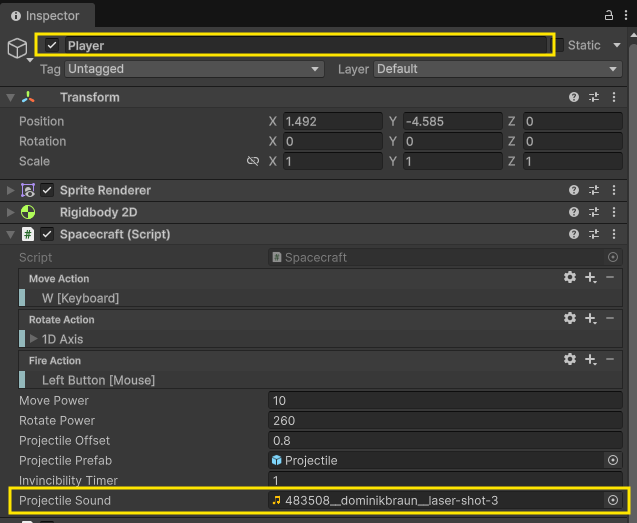The image size is (637, 523).
Task: Open object picker for Projectile Sound
Action: (x=613, y=500)
